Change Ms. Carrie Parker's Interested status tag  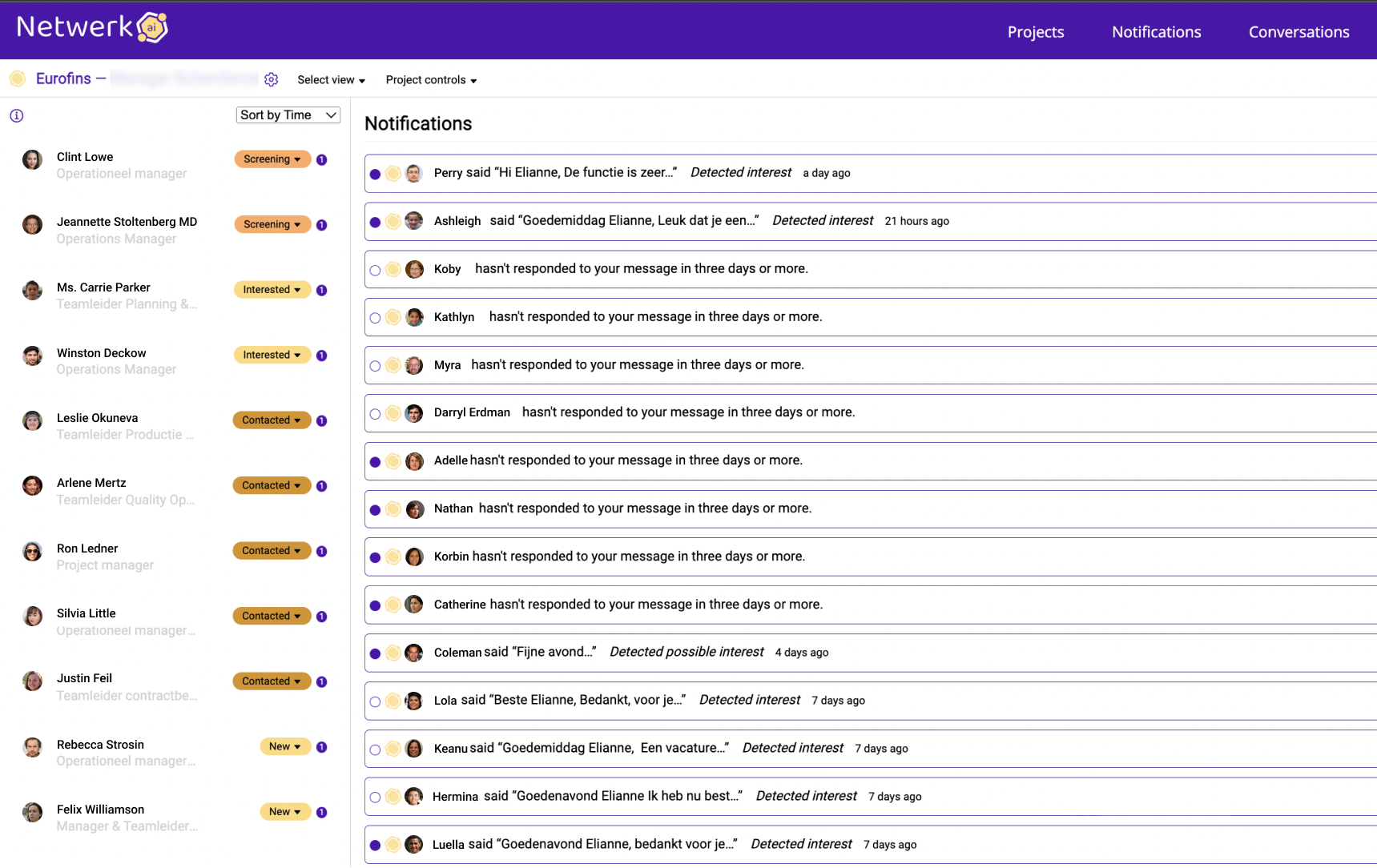click(x=272, y=290)
